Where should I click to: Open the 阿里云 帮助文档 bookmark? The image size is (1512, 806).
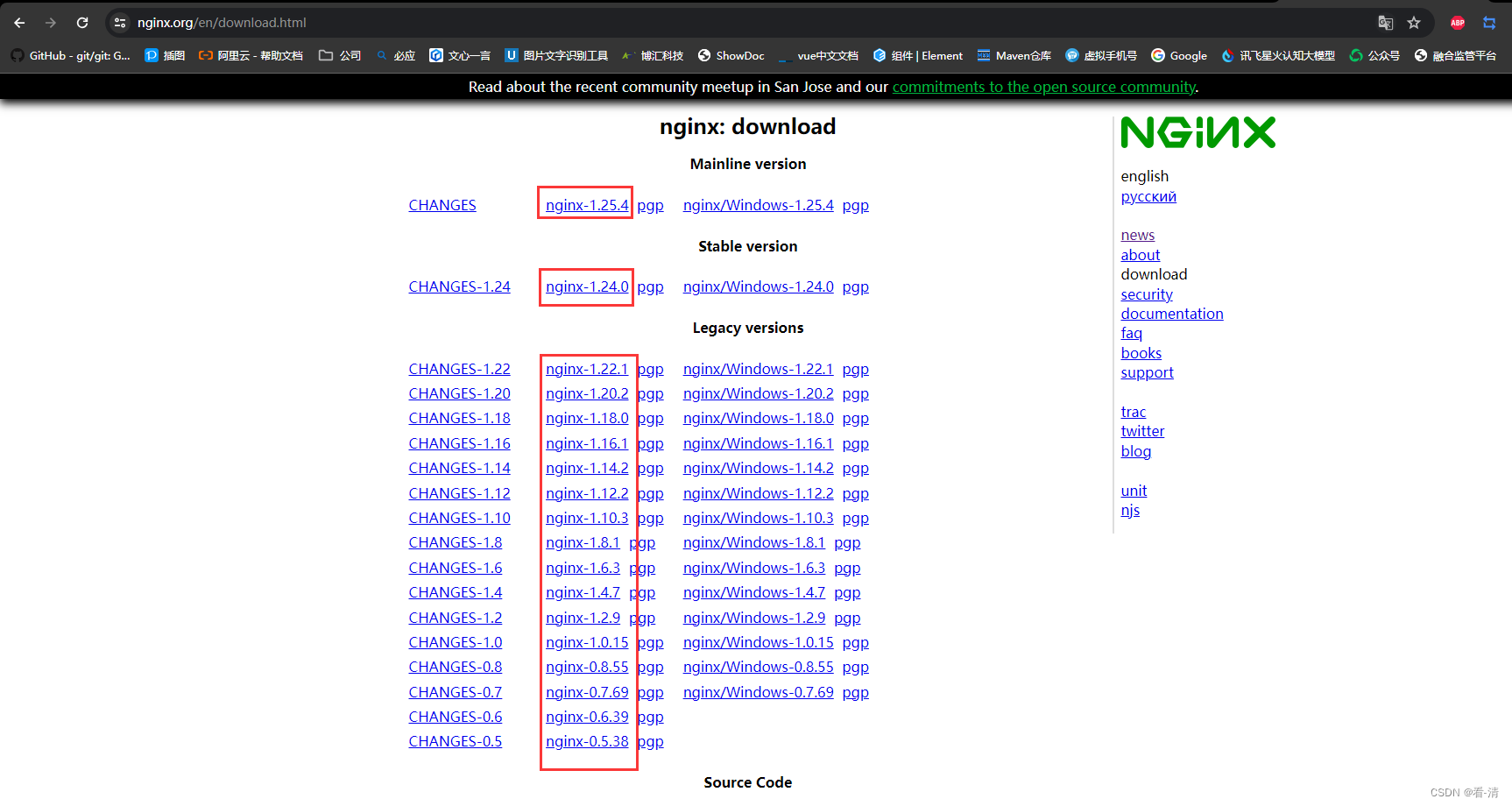[251, 55]
